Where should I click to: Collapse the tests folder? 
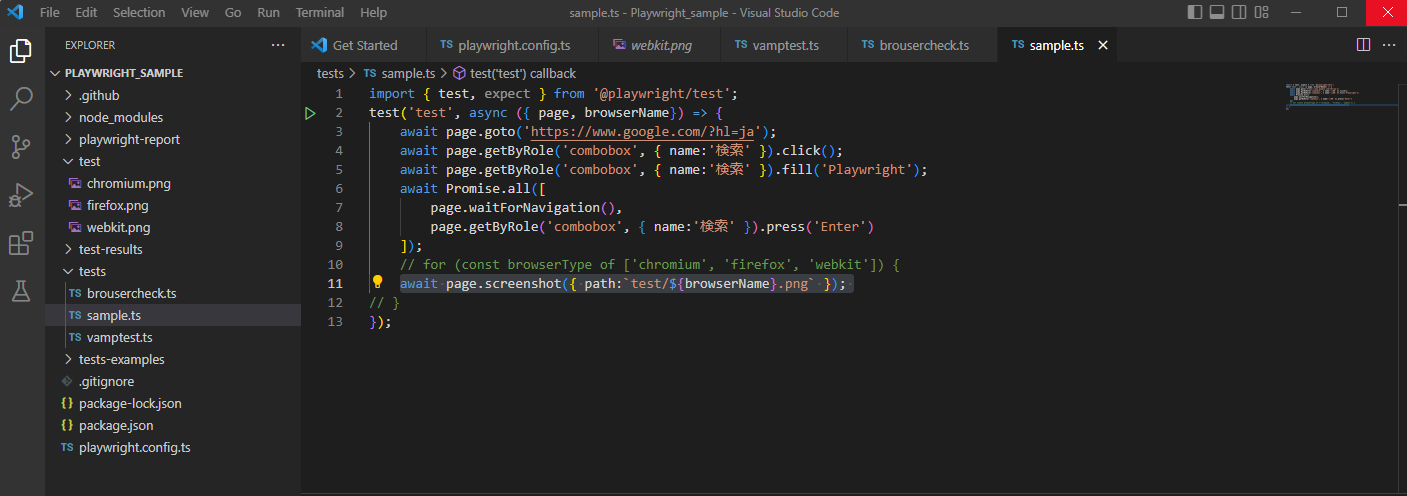click(x=92, y=271)
